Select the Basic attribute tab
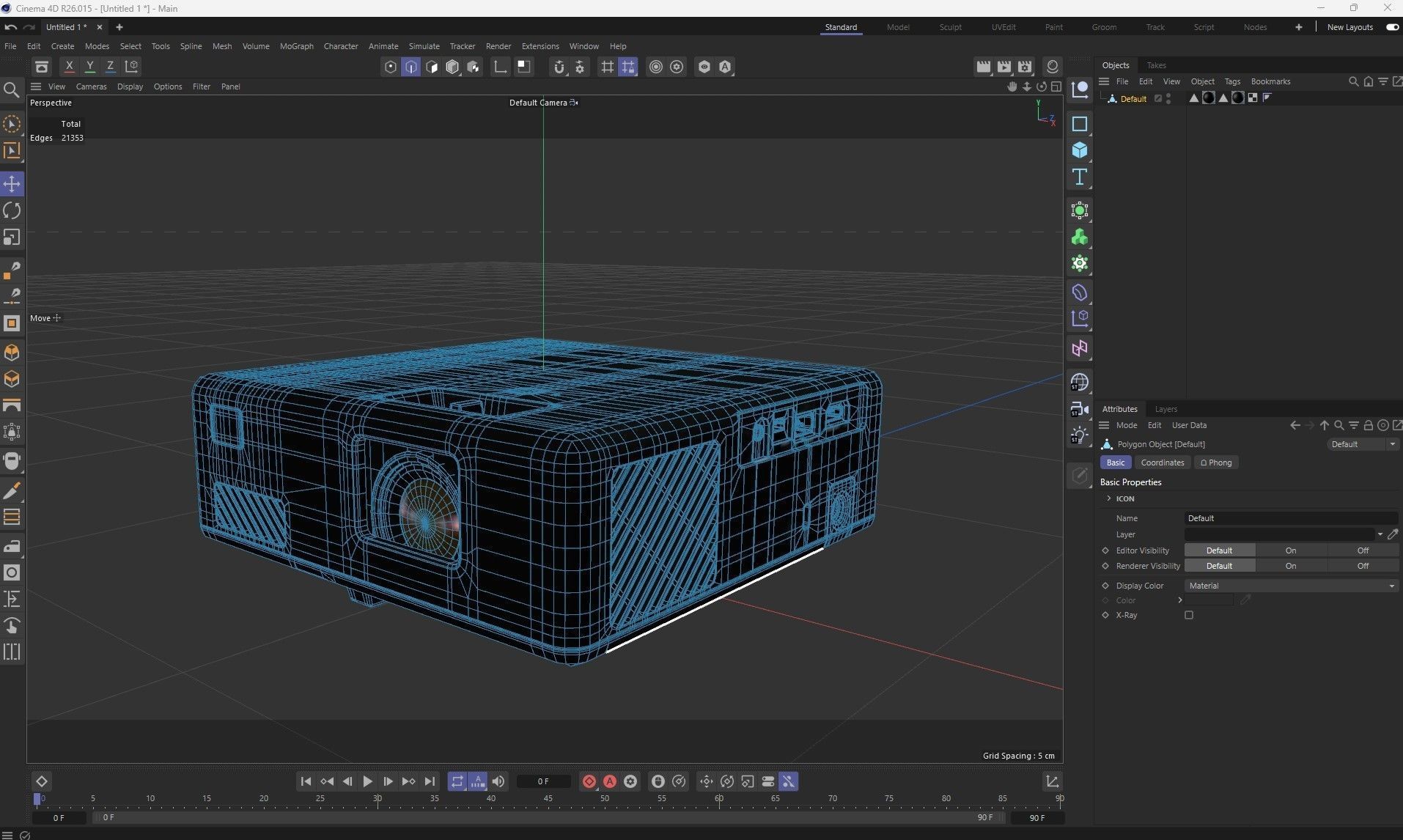 coord(1115,463)
